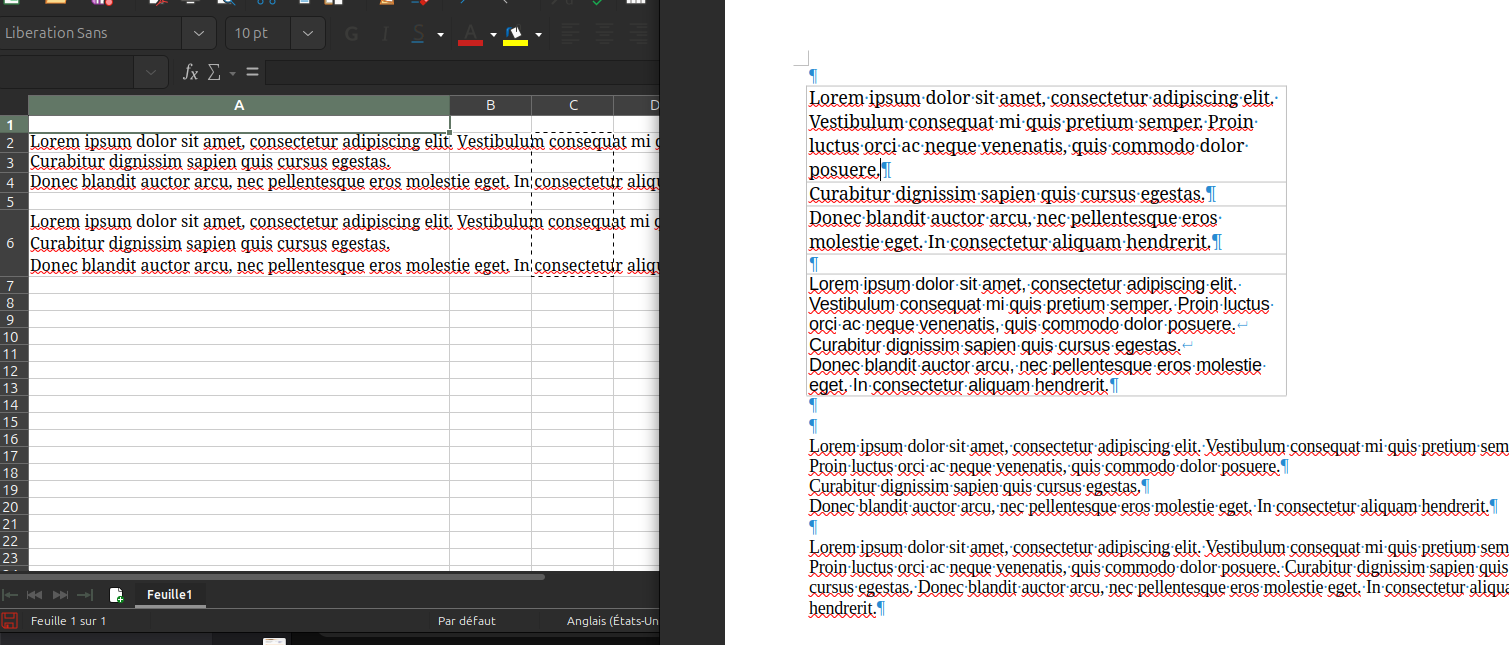The width and height of the screenshot is (1509, 645).
Task: Click cell A4 starting 'Donec blandit' in Calc
Action: 239,182
